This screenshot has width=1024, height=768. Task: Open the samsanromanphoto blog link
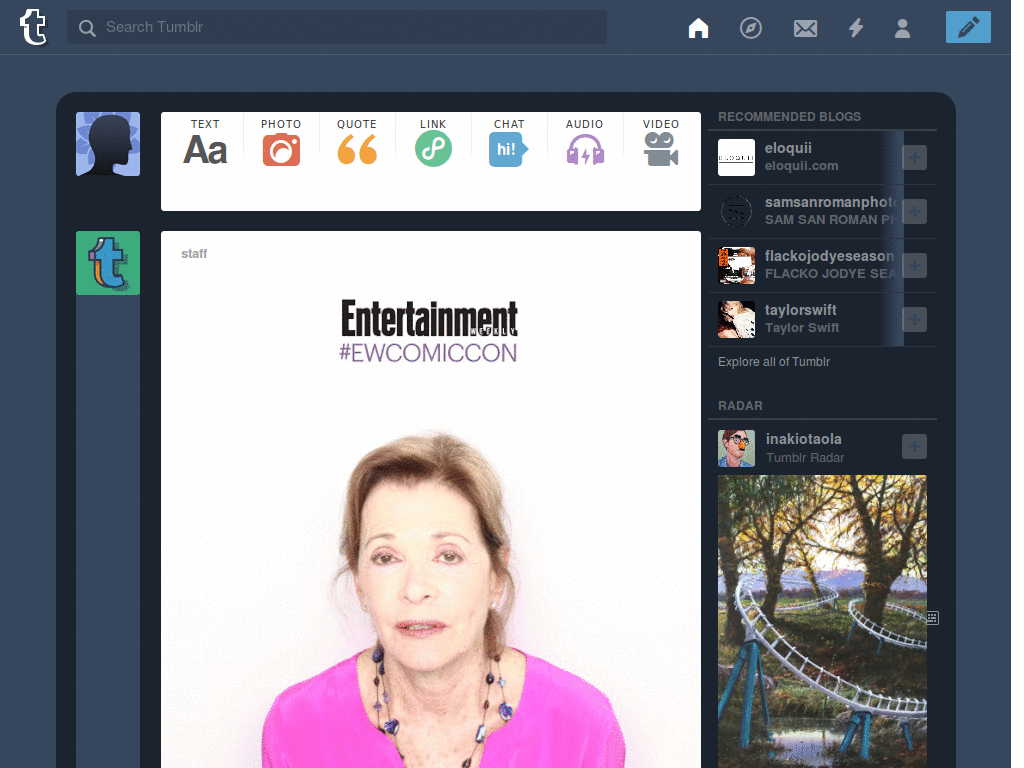pyautogui.click(x=831, y=202)
